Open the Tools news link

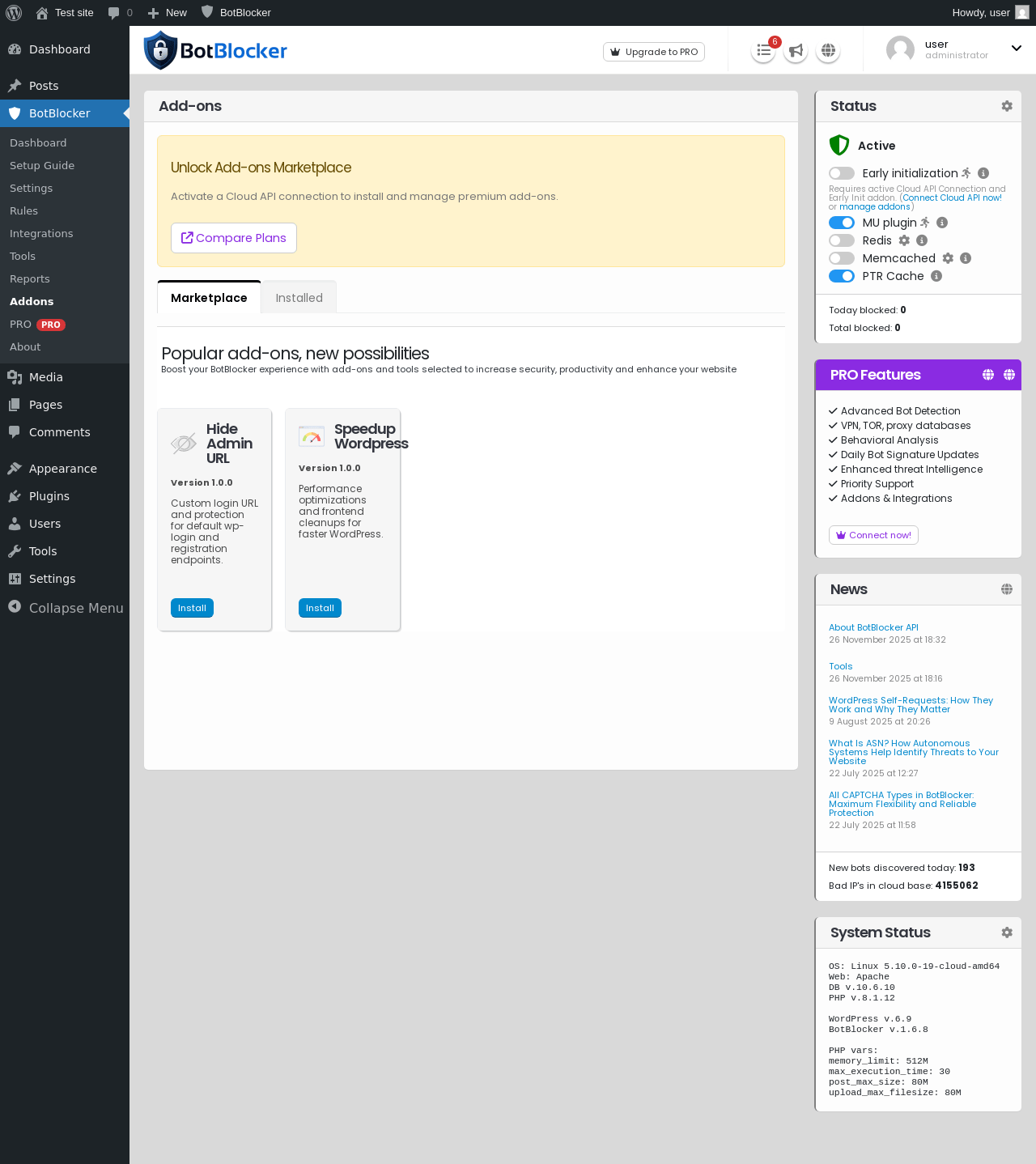[840, 666]
